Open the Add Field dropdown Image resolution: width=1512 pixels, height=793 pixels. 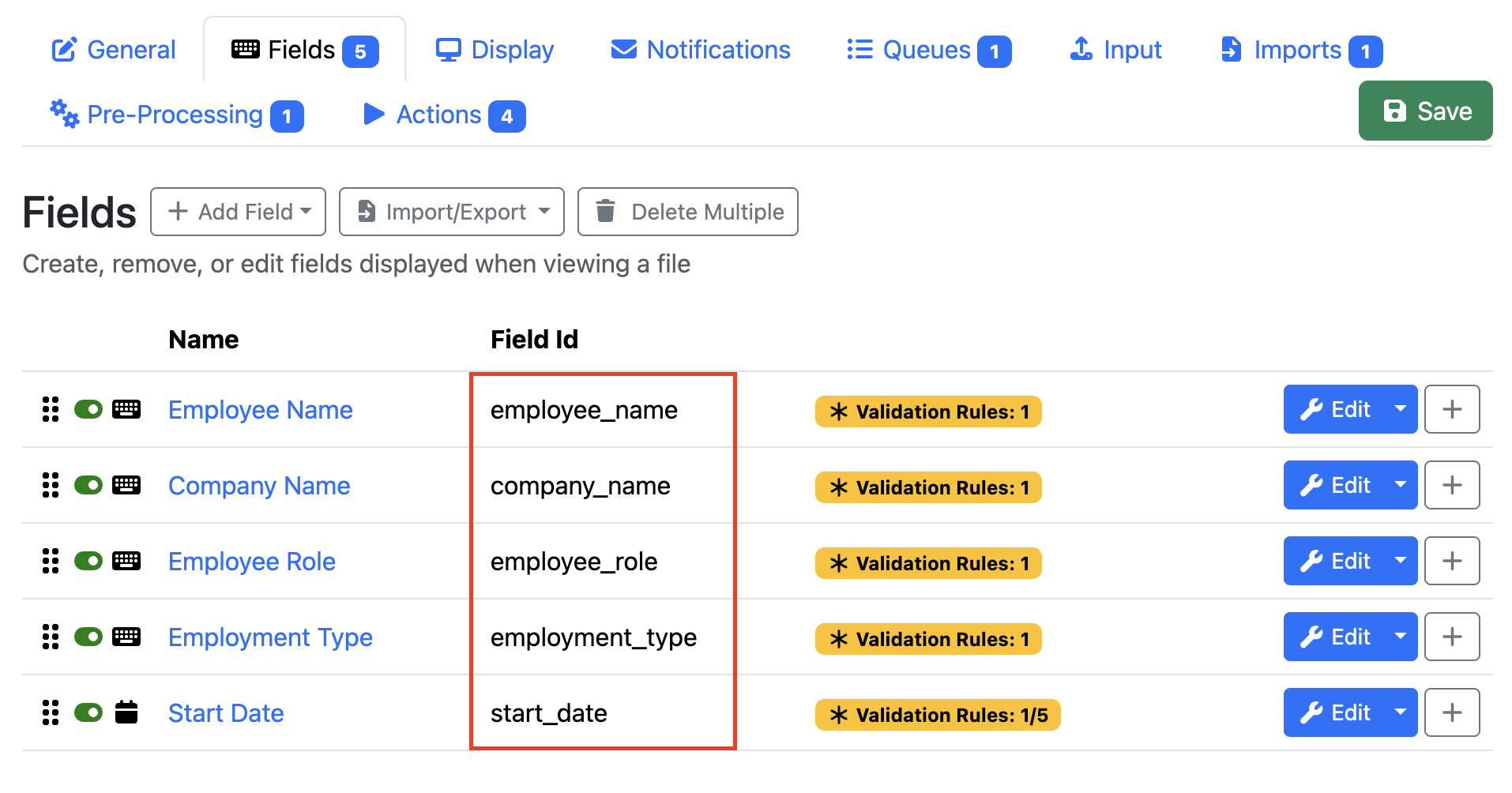(238, 212)
